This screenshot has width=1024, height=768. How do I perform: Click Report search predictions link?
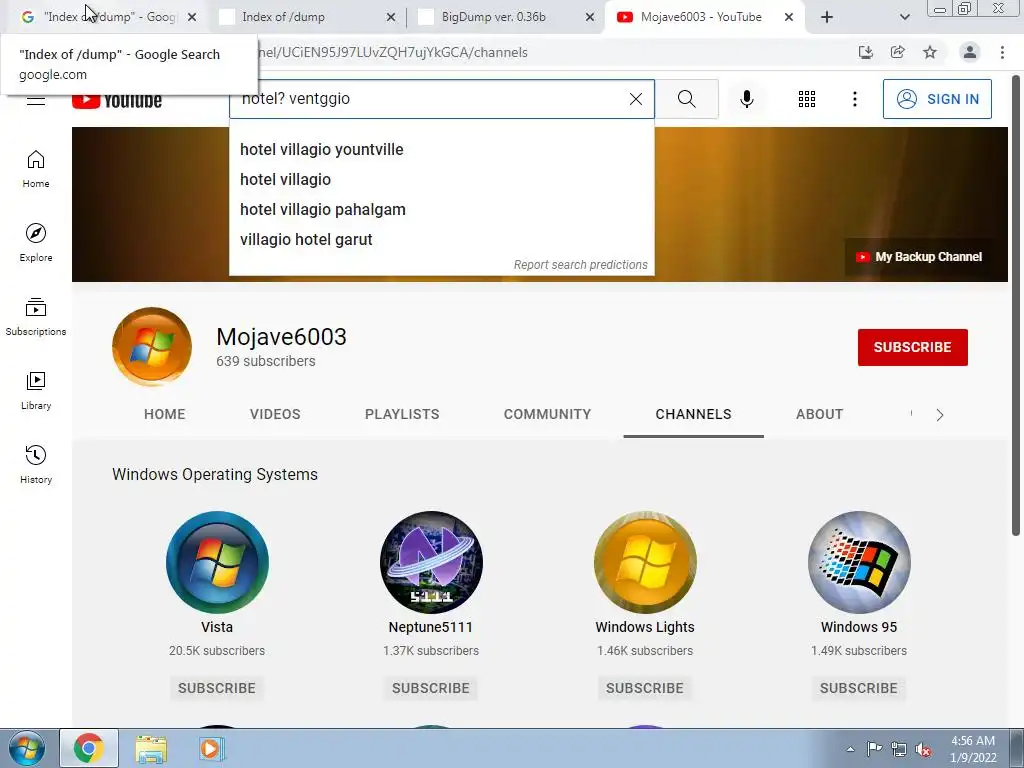(581, 264)
